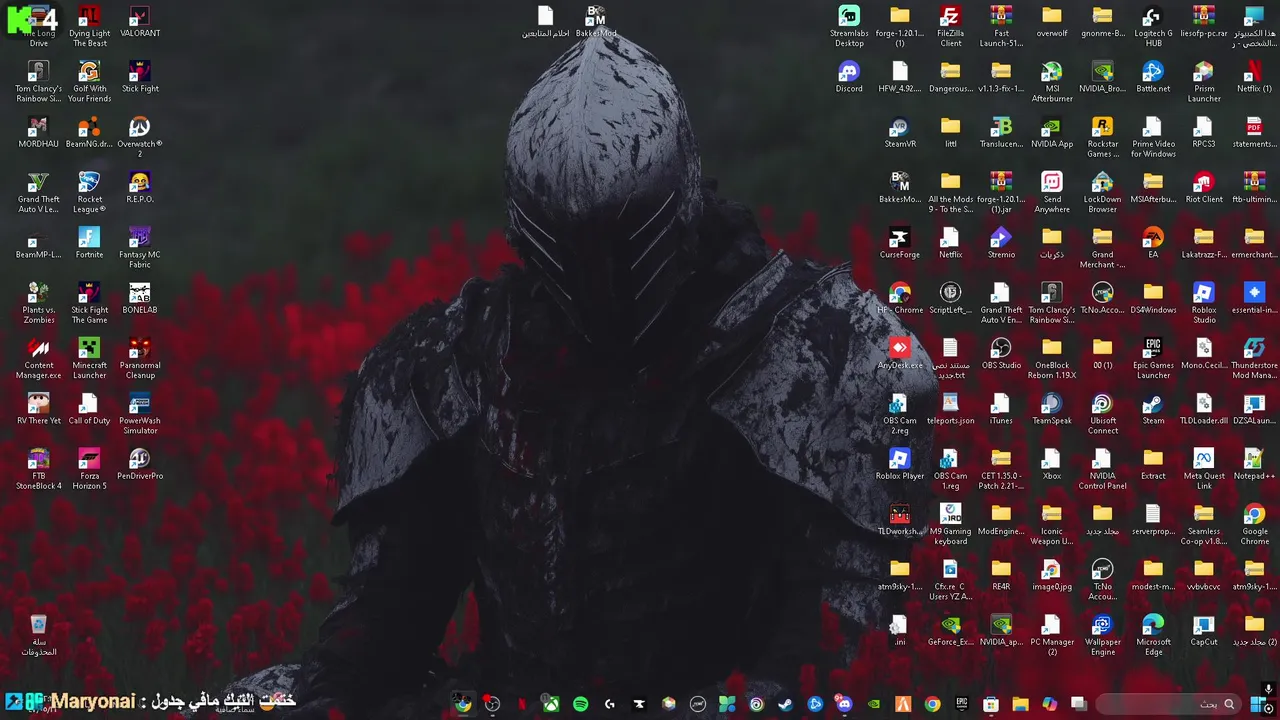Open Forza Horizon 5 desktop shortcut
The width and height of the screenshot is (1280, 720).
pyautogui.click(x=89, y=469)
